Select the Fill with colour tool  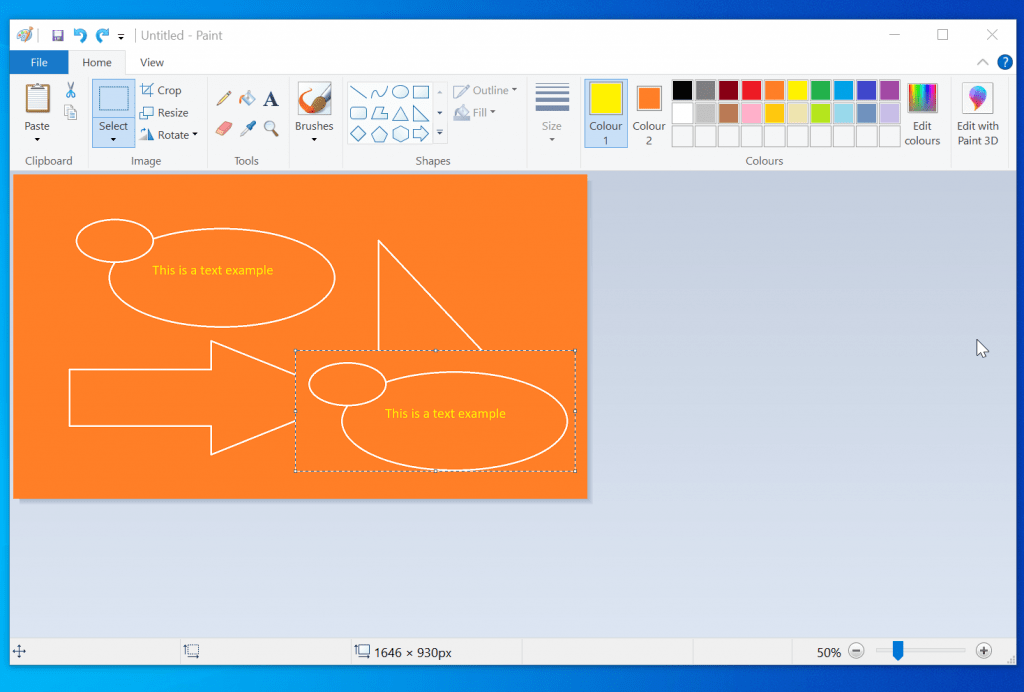coord(247,97)
